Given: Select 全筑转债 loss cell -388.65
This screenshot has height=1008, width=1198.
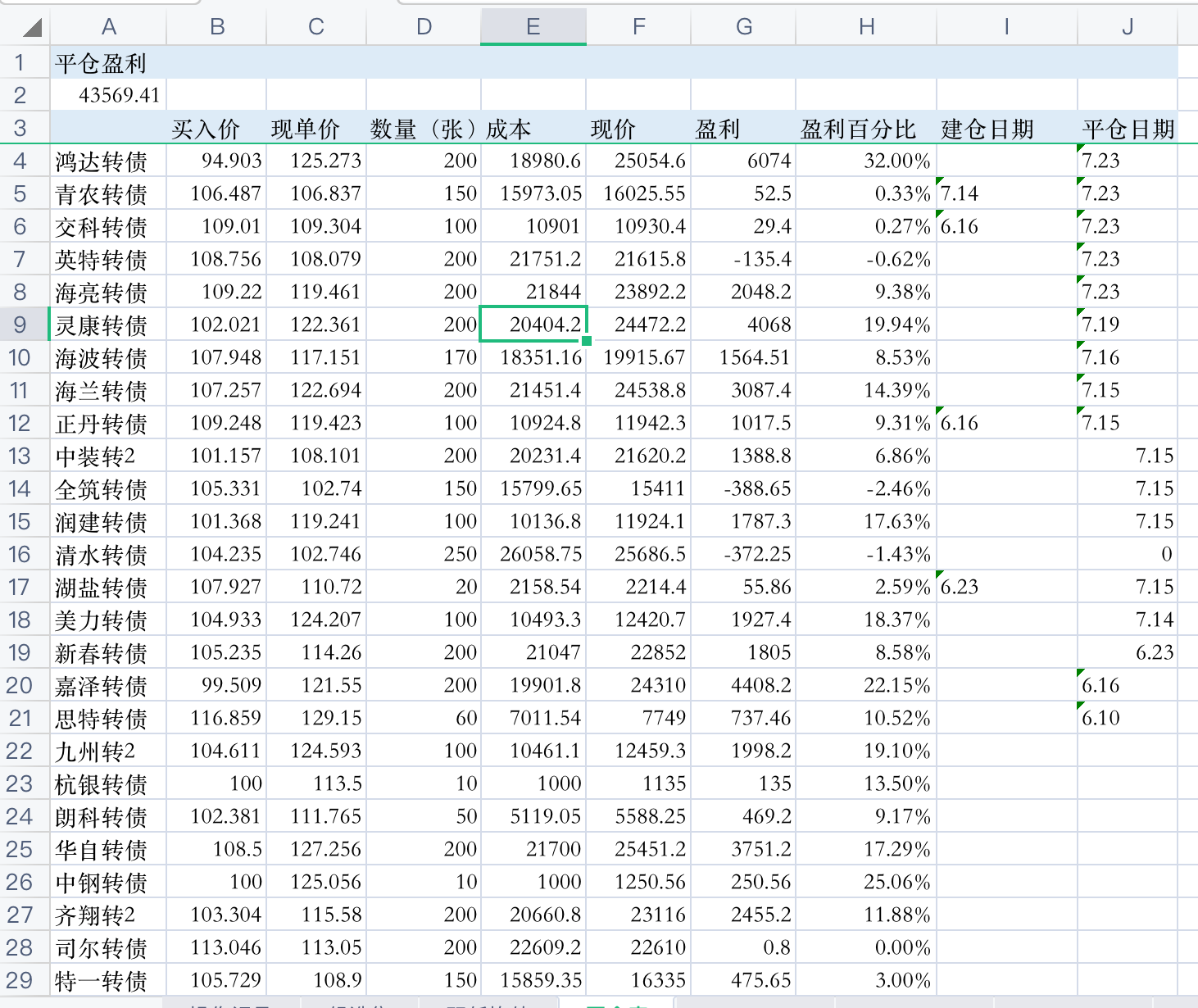Looking at the screenshot, I should pos(743,488).
